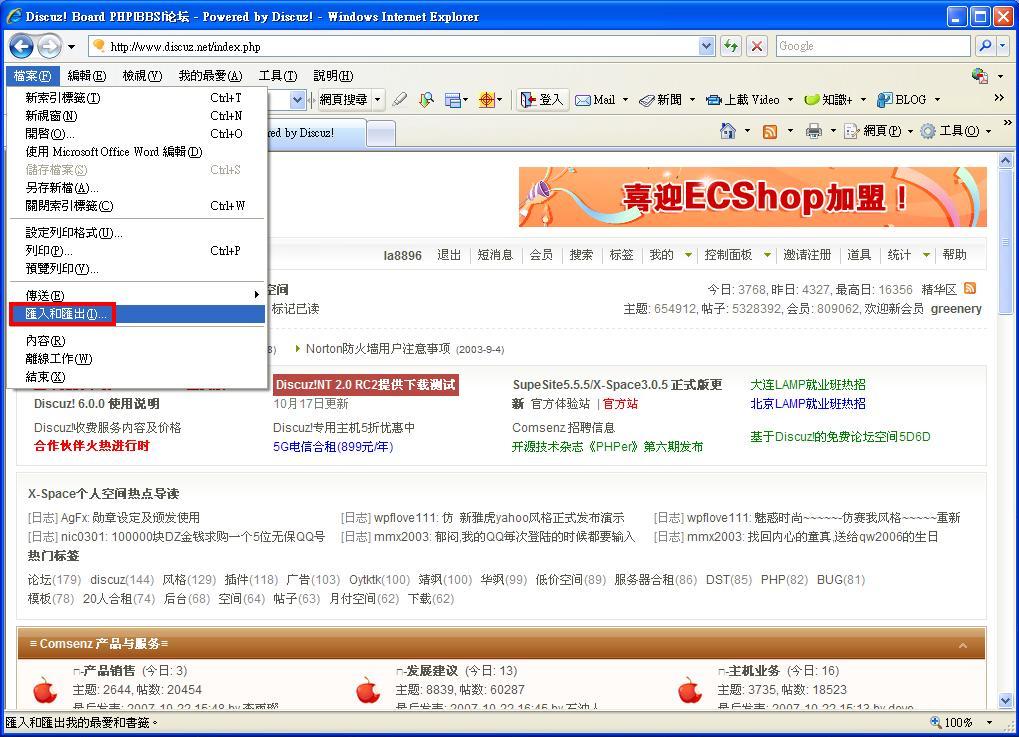The height and width of the screenshot is (737, 1019).
Task: Click the apple icon beside 产品销售
Action: point(45,690)
